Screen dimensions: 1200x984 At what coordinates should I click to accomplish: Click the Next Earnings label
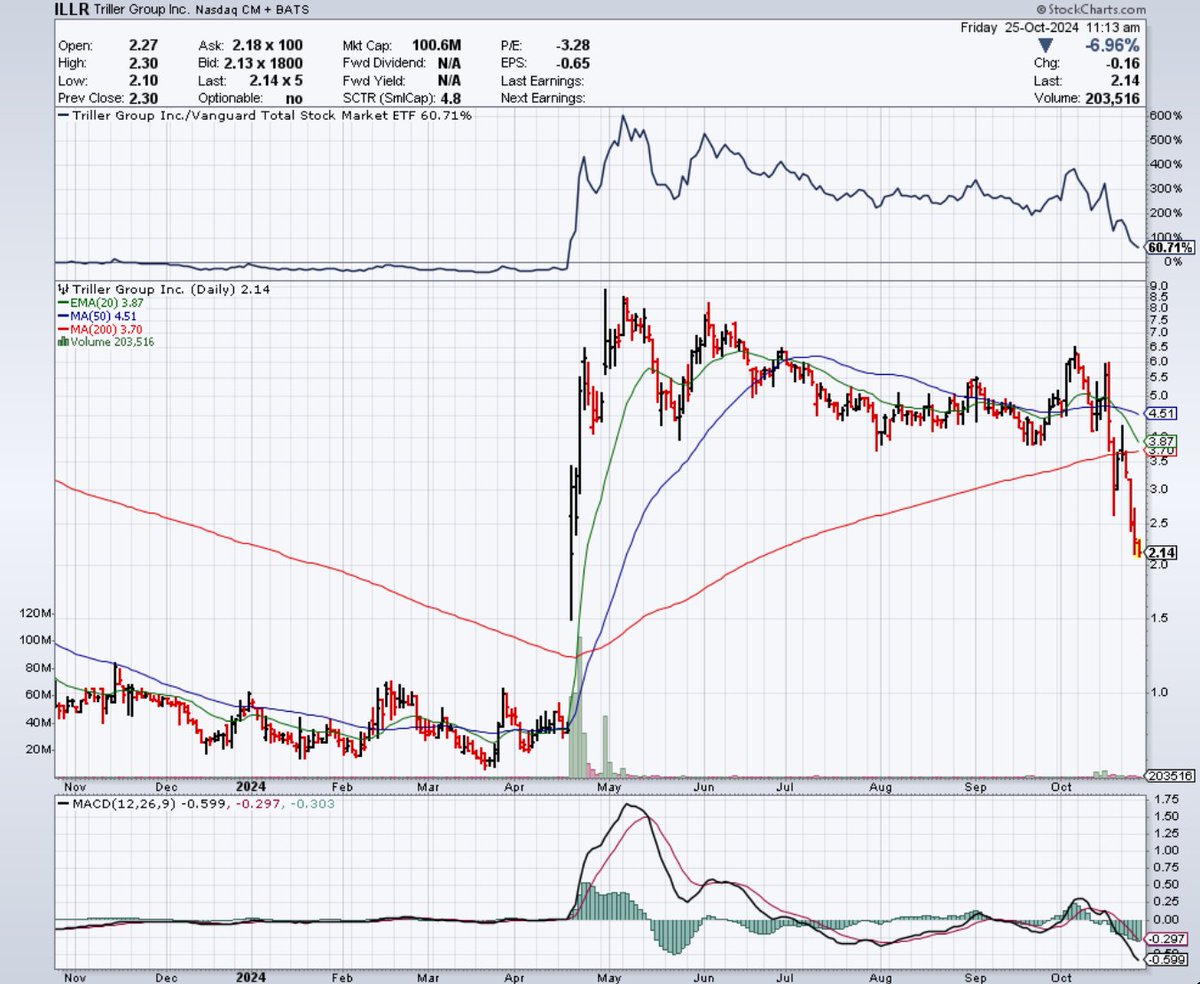click(x=542, y=99)
